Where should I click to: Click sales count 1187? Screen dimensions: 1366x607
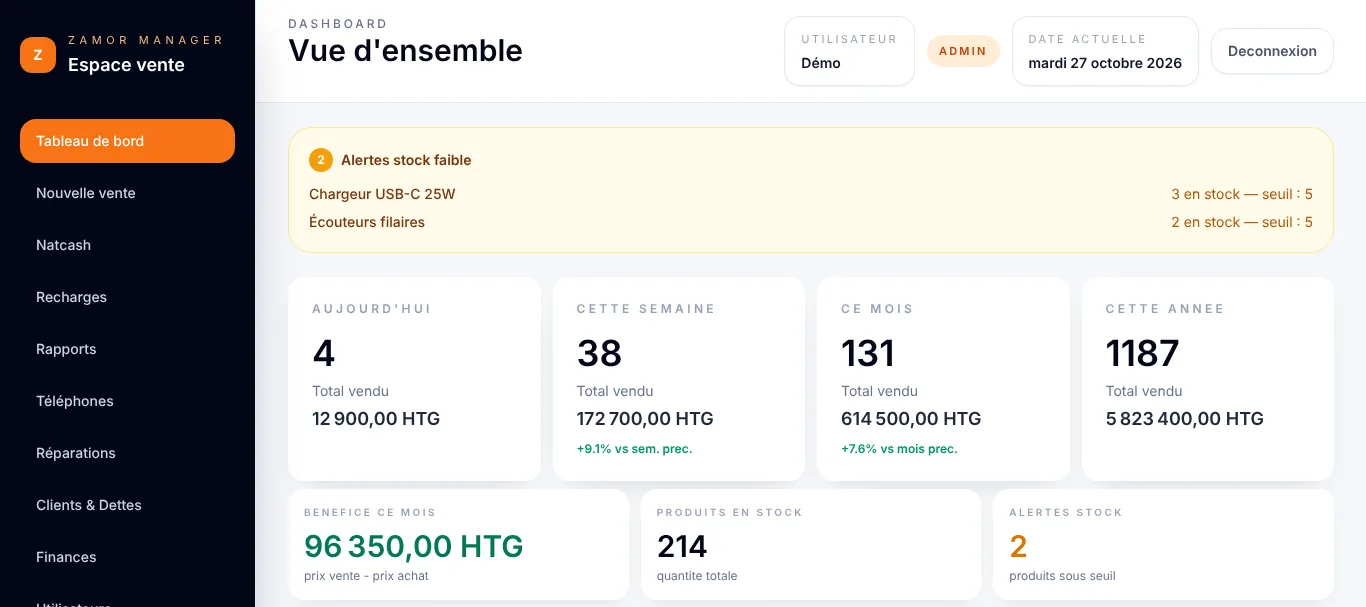click(1142, 354)
